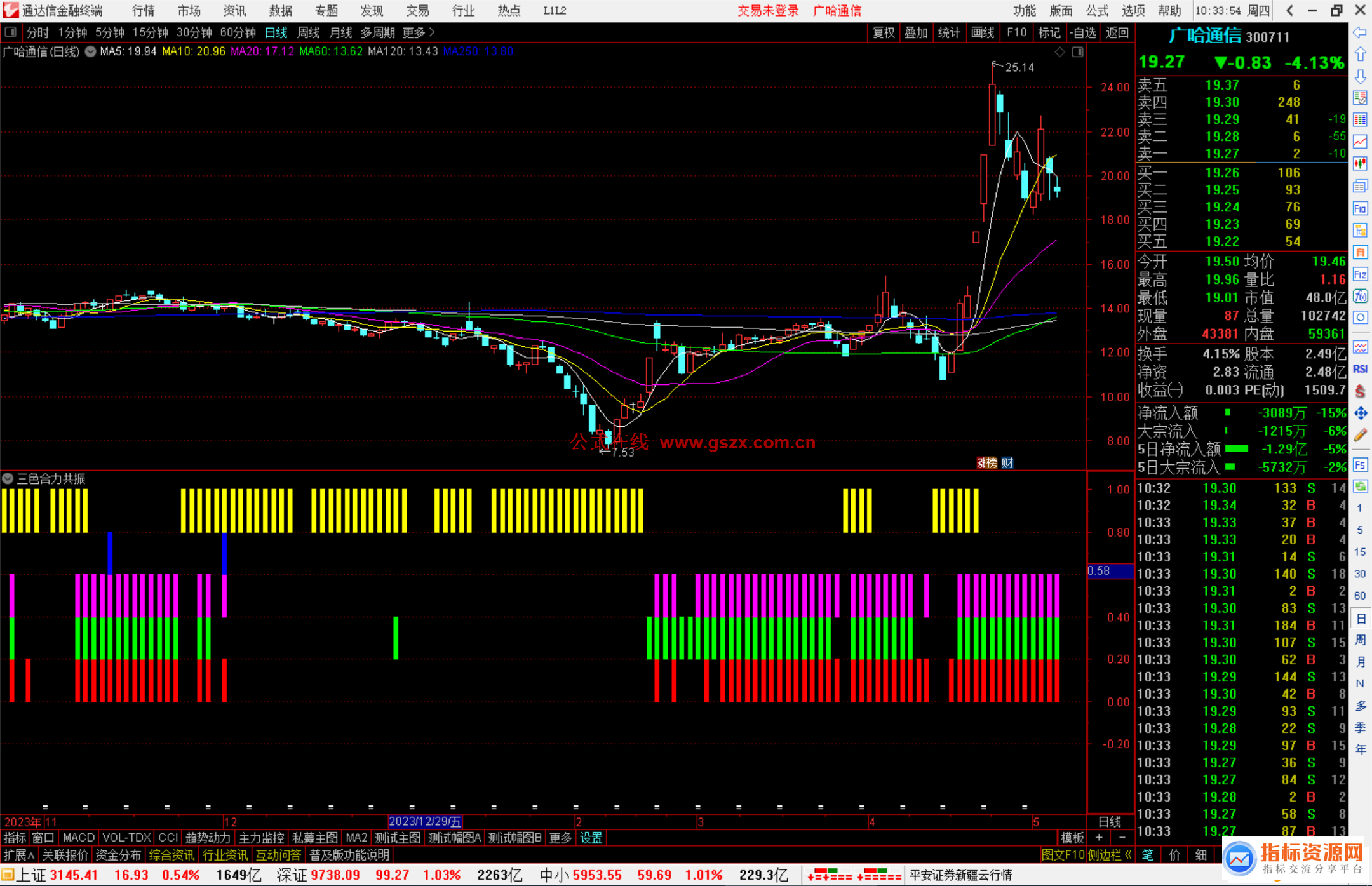This screenshot has height=886, width=1372.
Task: Zoom out chart with minus button
Action: click(1122, 838)
